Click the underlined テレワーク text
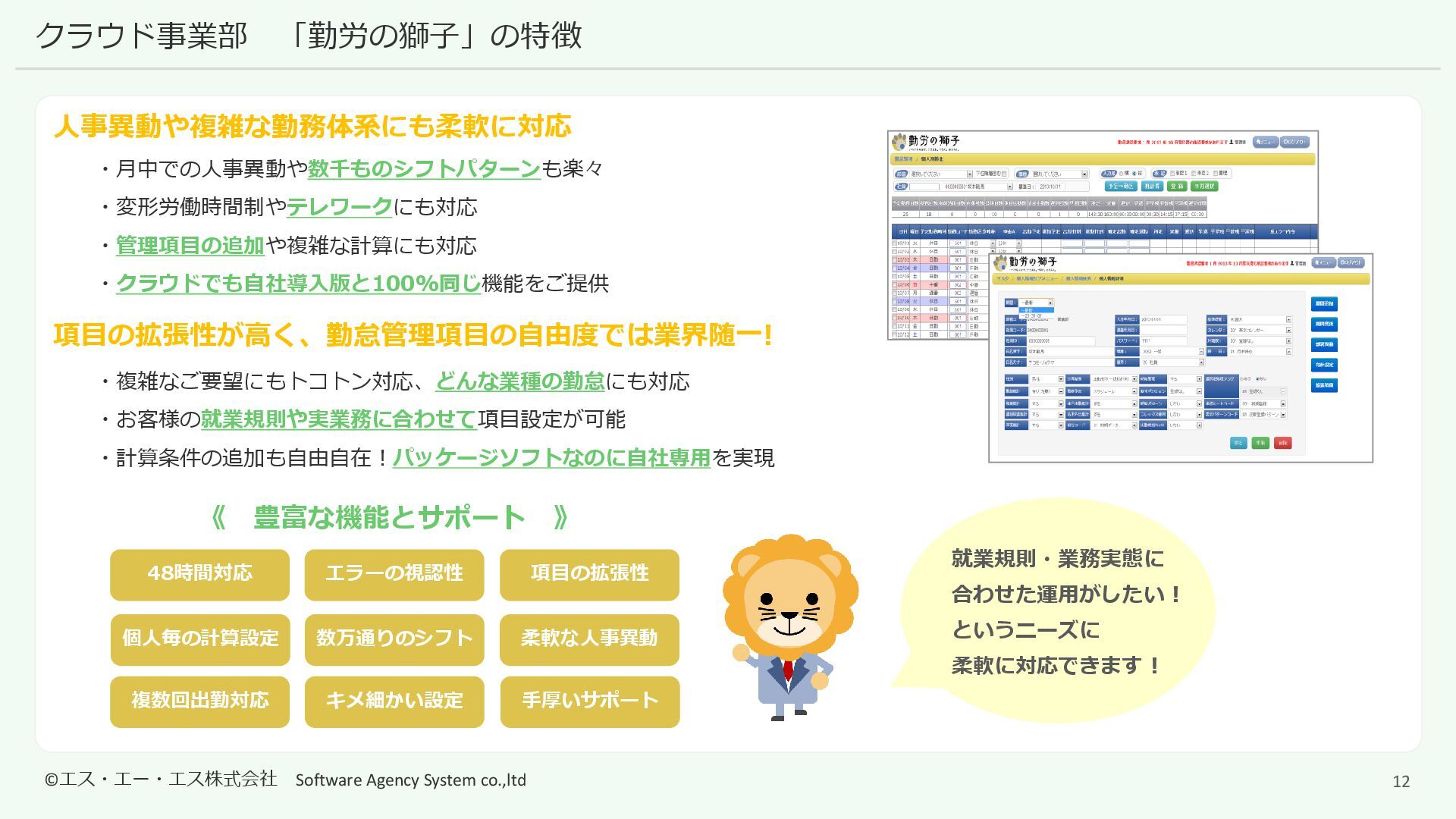The height and width of the screenshot is (819, 1456). 339,207
